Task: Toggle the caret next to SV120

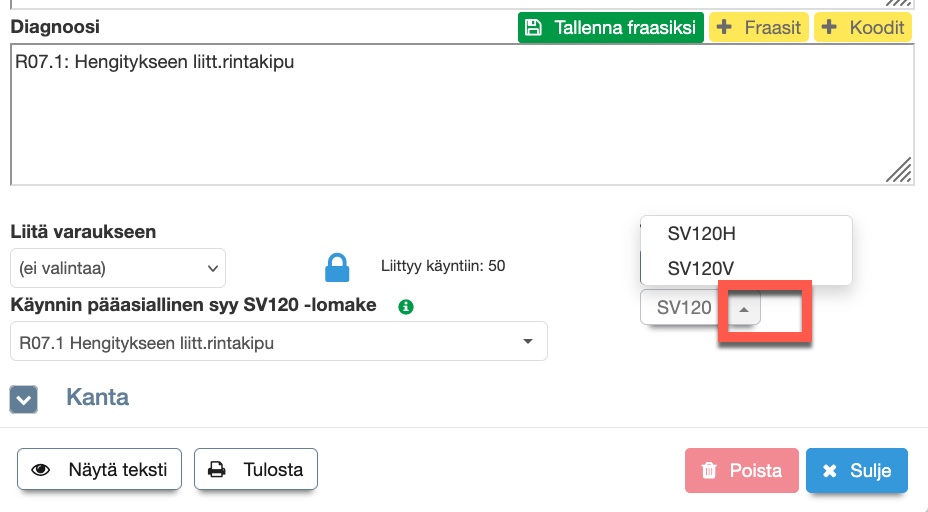Action: click(742, 308)
